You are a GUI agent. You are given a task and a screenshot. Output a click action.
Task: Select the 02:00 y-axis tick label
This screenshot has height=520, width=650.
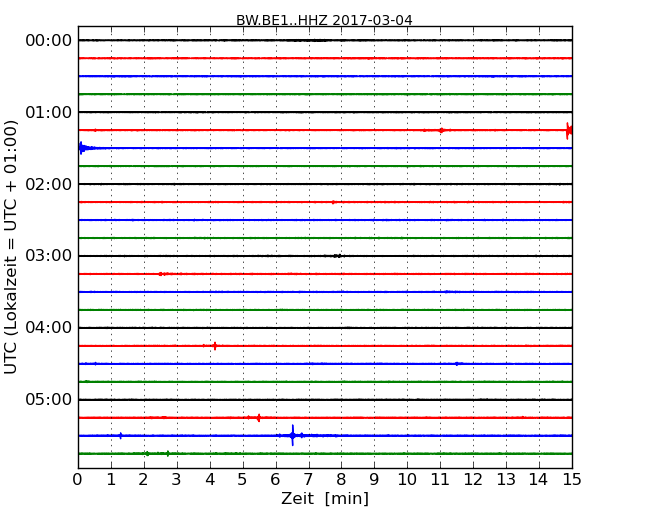tap(49, 184)
